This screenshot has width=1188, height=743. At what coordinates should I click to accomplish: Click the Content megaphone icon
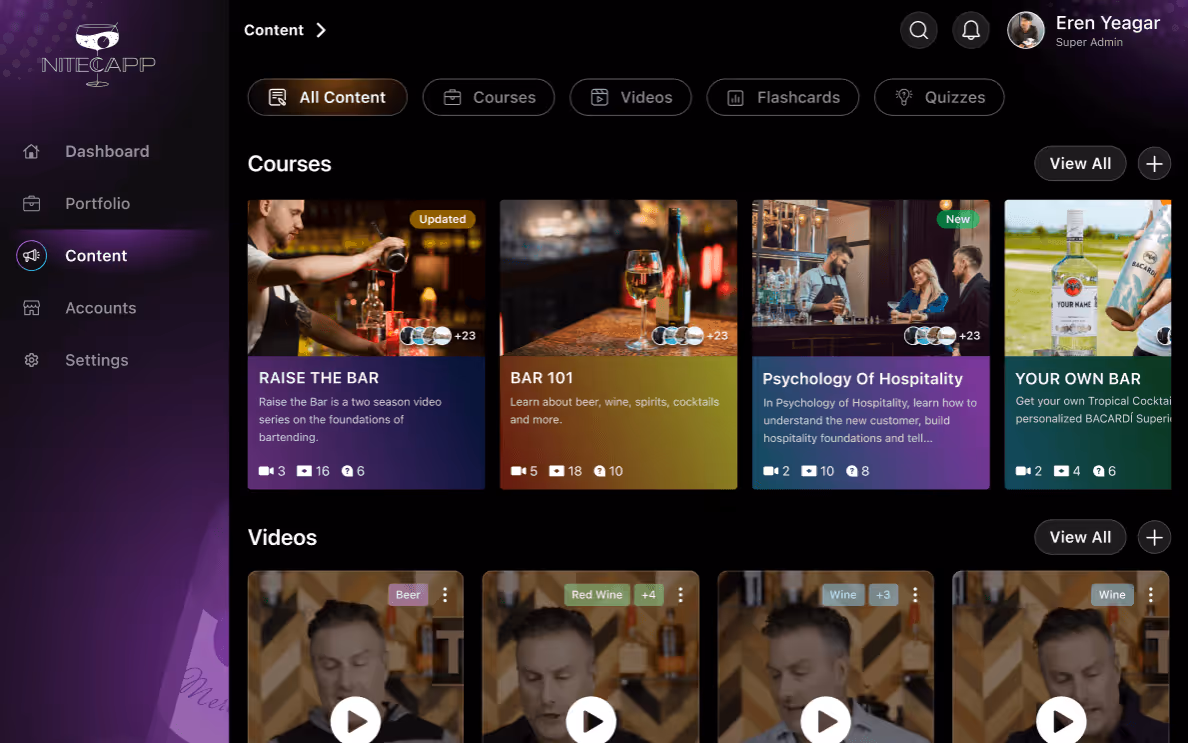[31, 256]
